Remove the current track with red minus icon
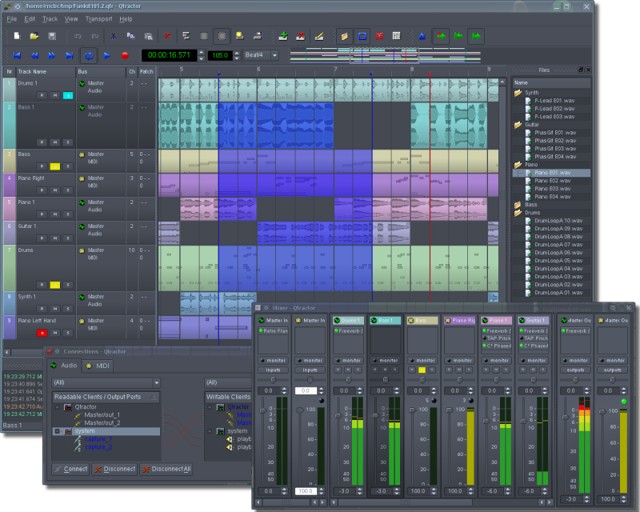 tap(301, 36)
